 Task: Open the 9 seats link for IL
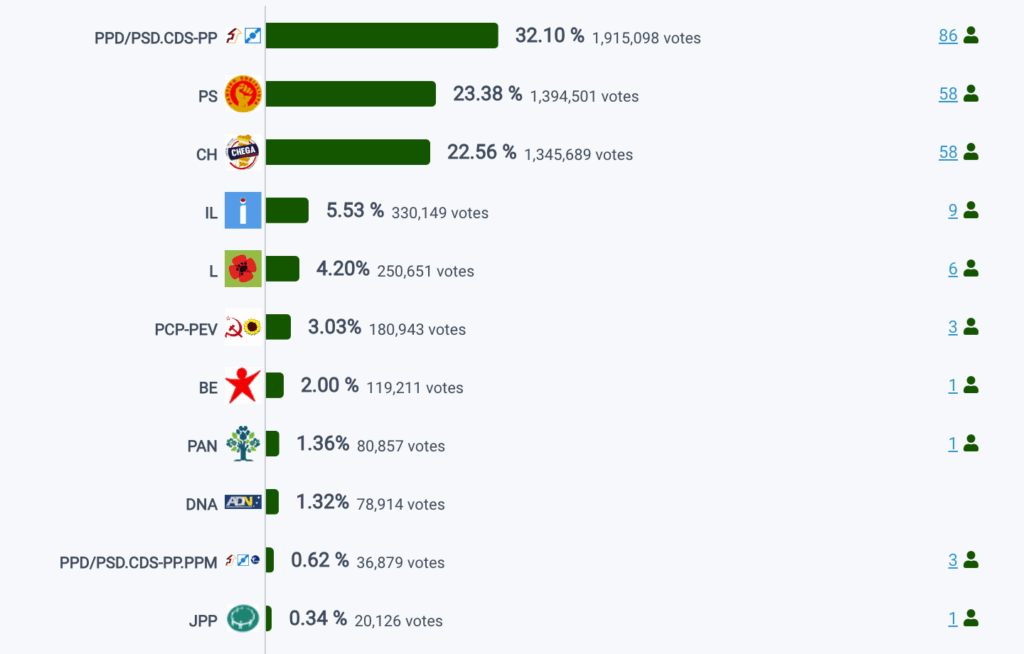point(953,210)
